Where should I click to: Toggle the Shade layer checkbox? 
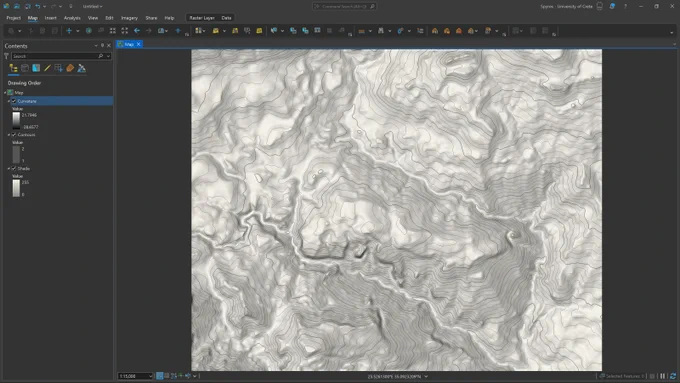[x=14, y=168]
